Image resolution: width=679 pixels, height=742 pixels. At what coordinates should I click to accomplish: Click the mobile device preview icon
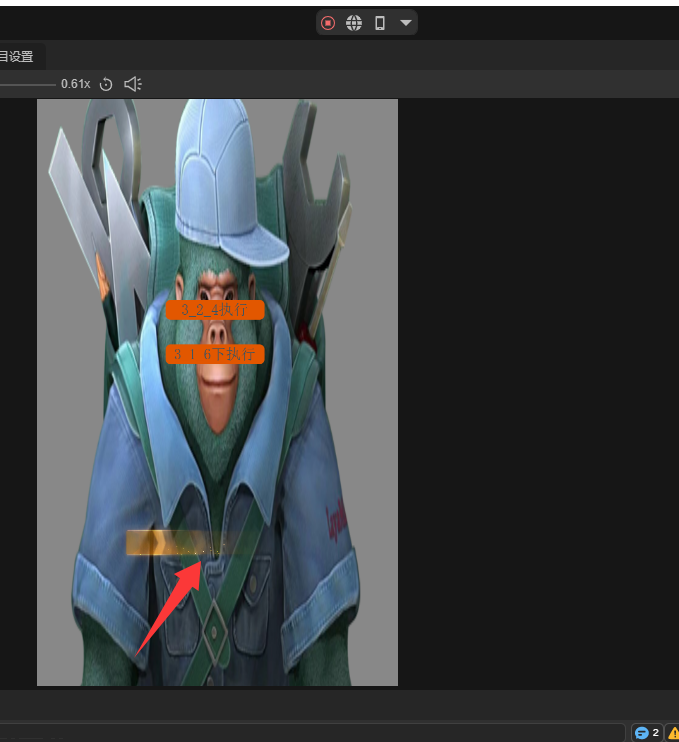tap(380, 23)
